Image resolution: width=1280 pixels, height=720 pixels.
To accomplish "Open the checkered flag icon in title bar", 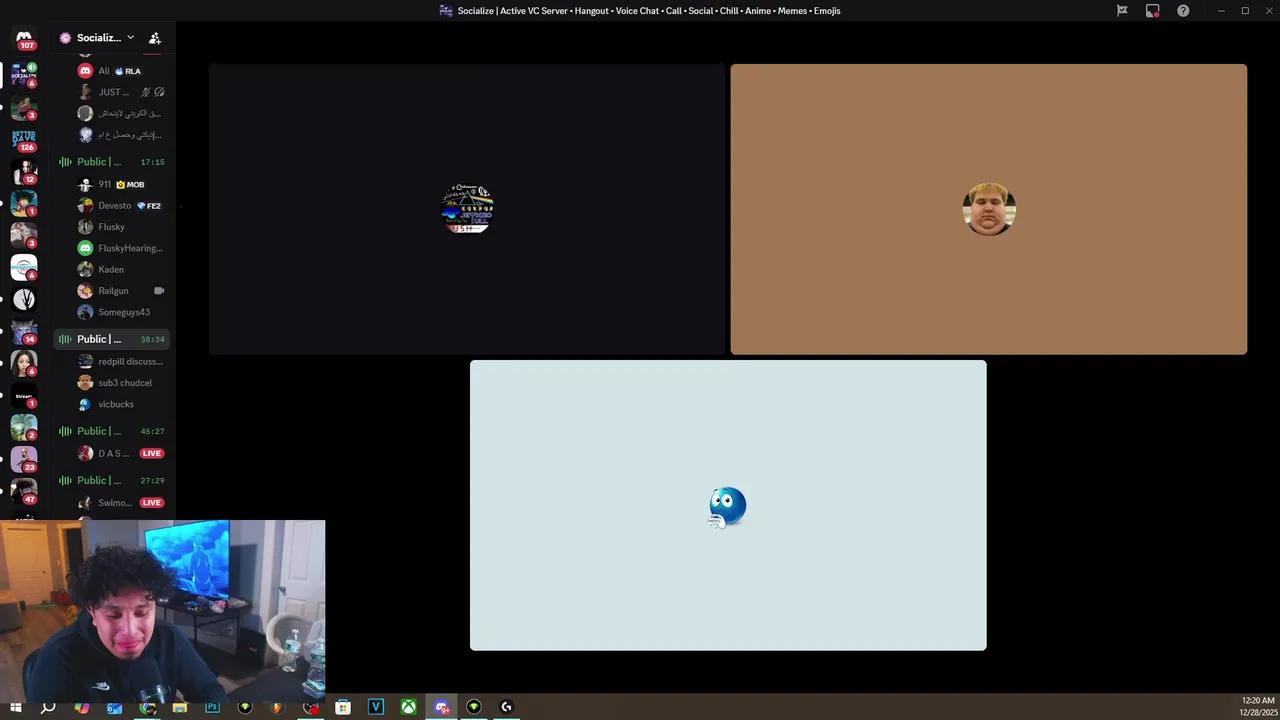I will pos(1122,11).
